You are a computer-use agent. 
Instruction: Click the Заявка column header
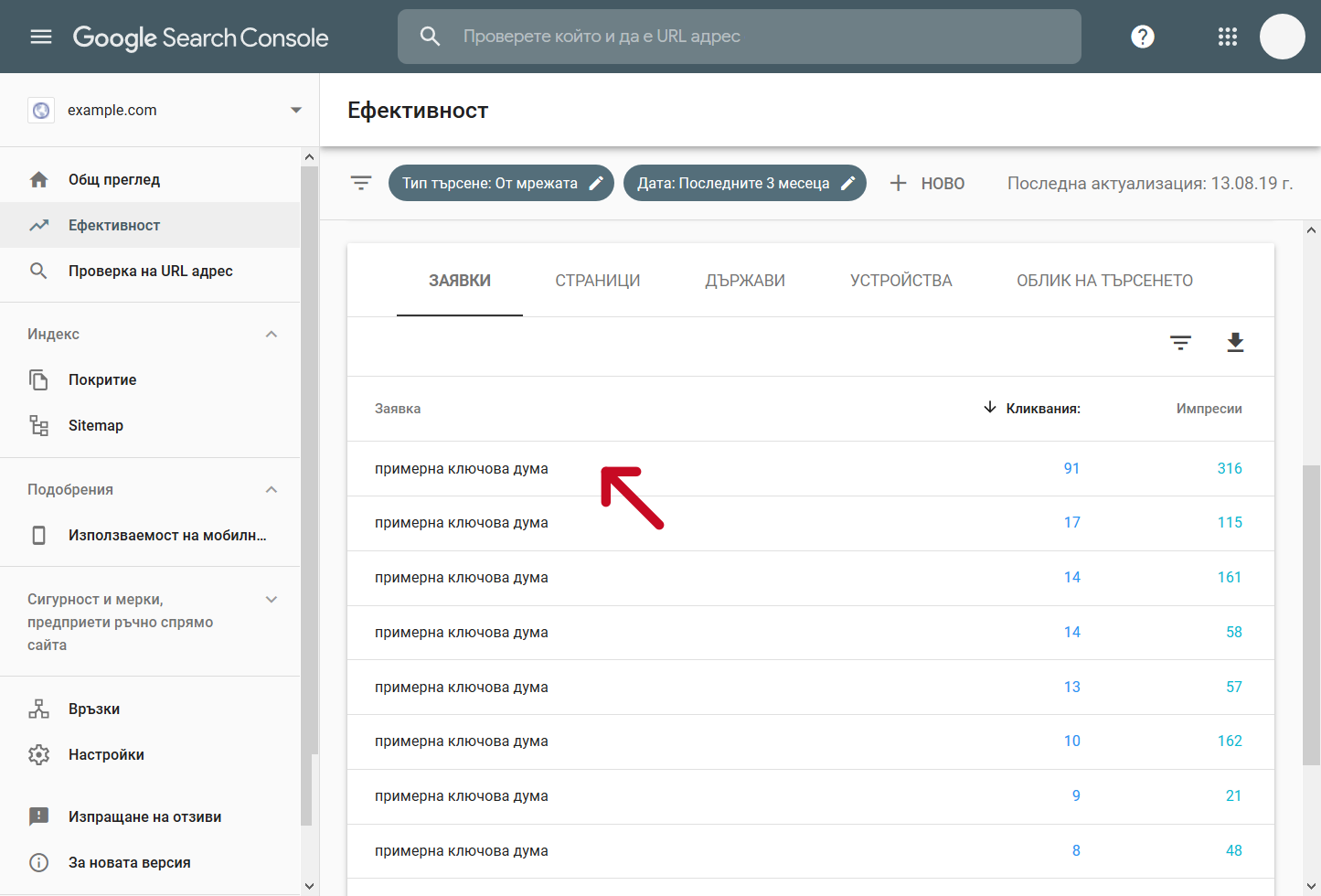click(x=398, y=409)
